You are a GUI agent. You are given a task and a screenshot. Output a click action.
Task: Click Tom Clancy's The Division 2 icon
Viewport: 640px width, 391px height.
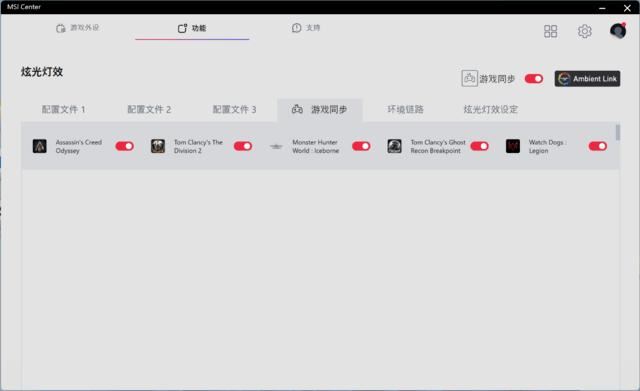click(x=158, y=146)
